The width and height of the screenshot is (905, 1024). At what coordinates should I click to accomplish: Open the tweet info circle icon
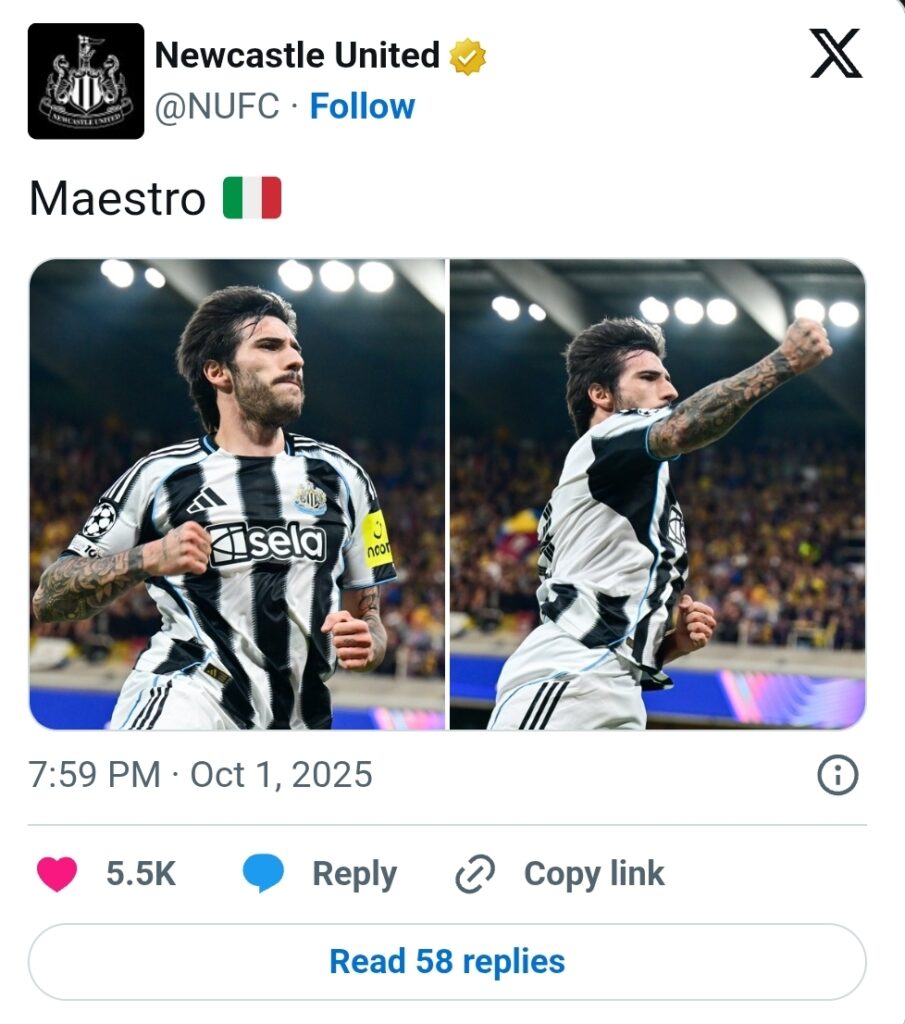[x=837, y=776]
